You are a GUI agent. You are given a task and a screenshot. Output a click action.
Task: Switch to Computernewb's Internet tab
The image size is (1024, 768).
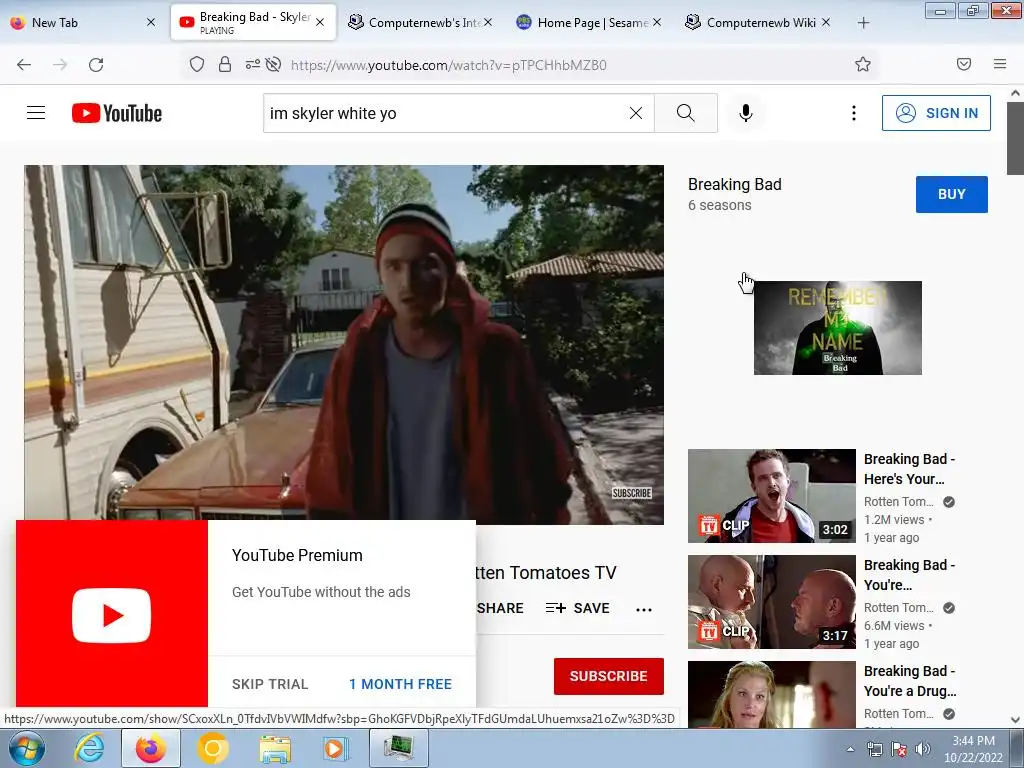(x=420, y=22)
